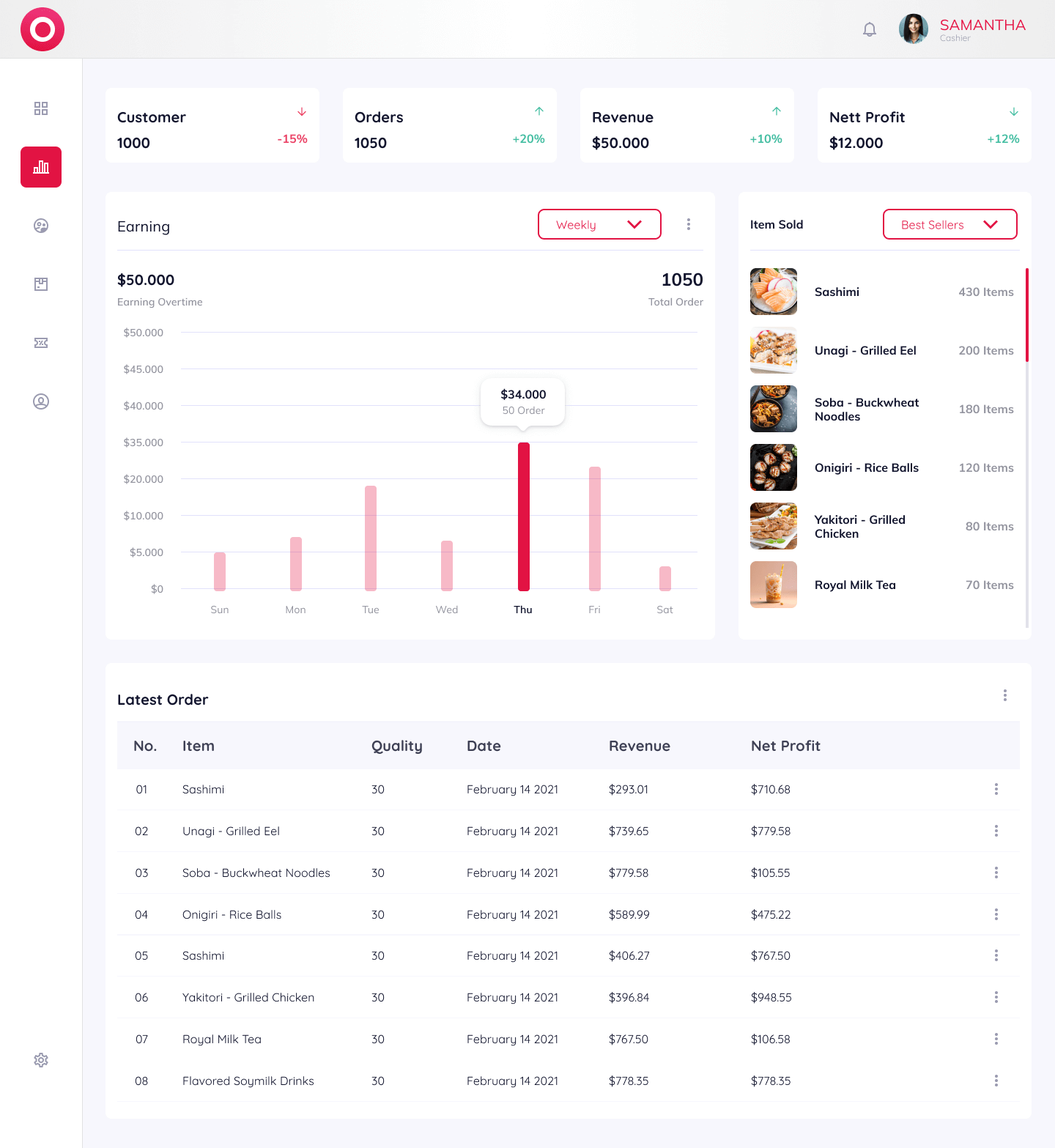Open the dashboard grid icon in sidebar

coord(41,108)
